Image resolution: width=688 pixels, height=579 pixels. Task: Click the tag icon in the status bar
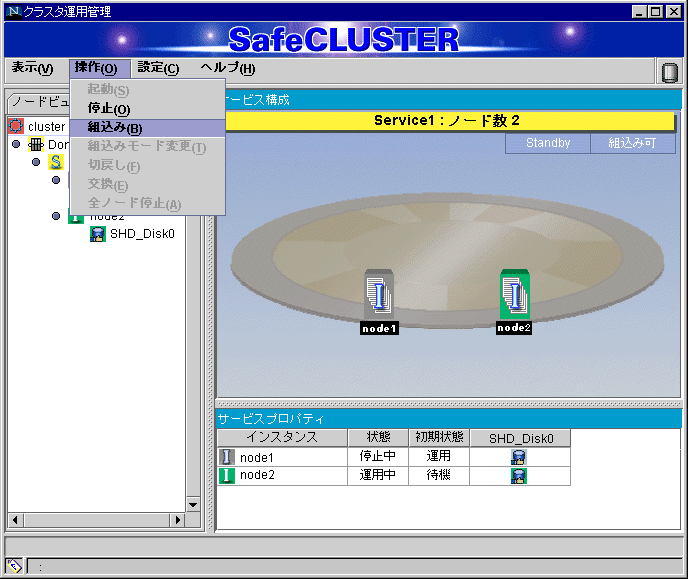[15, 566]
